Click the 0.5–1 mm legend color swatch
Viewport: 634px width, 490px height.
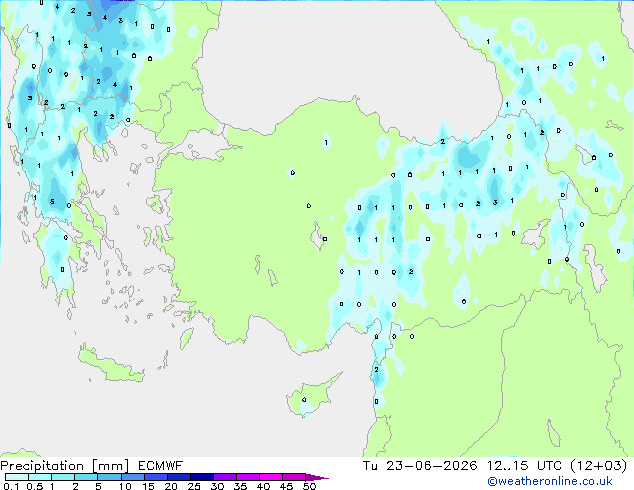tap(40, 477)
